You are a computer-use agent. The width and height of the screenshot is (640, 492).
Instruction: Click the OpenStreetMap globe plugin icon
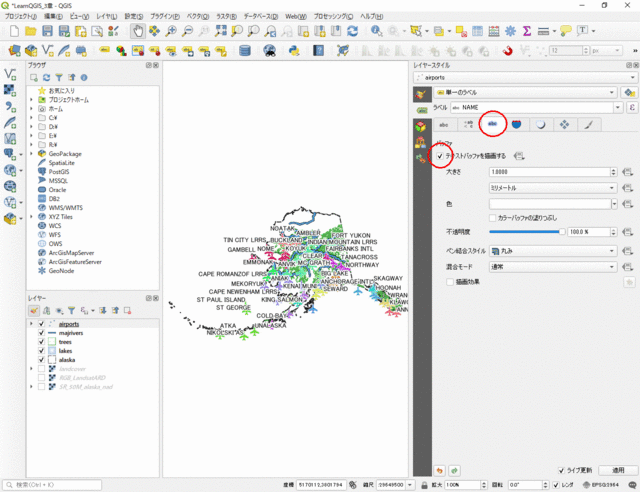coord(269,51)
